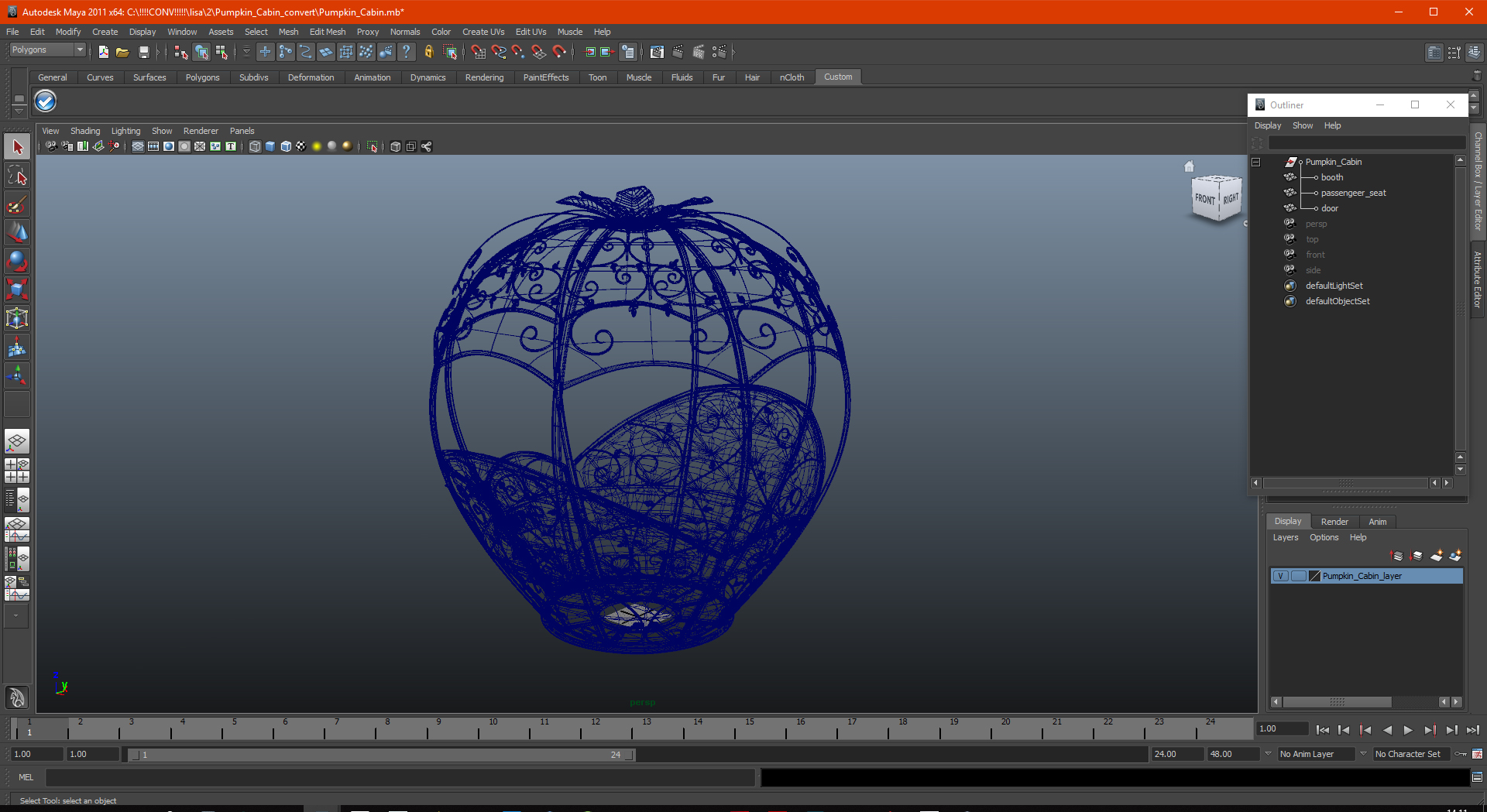Select the Universal Manipulator tool
Viewport: 1487px width, 812px height.
pos(17,318)
